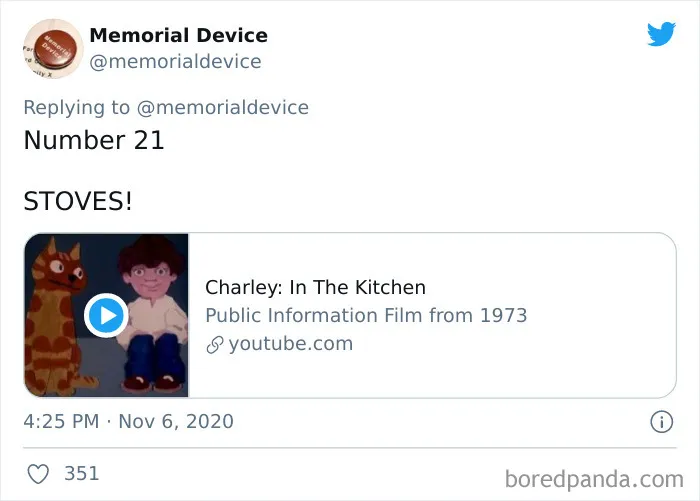Click the boredpanda.com watermark
The image size is (700, 501).
(594, 480)
